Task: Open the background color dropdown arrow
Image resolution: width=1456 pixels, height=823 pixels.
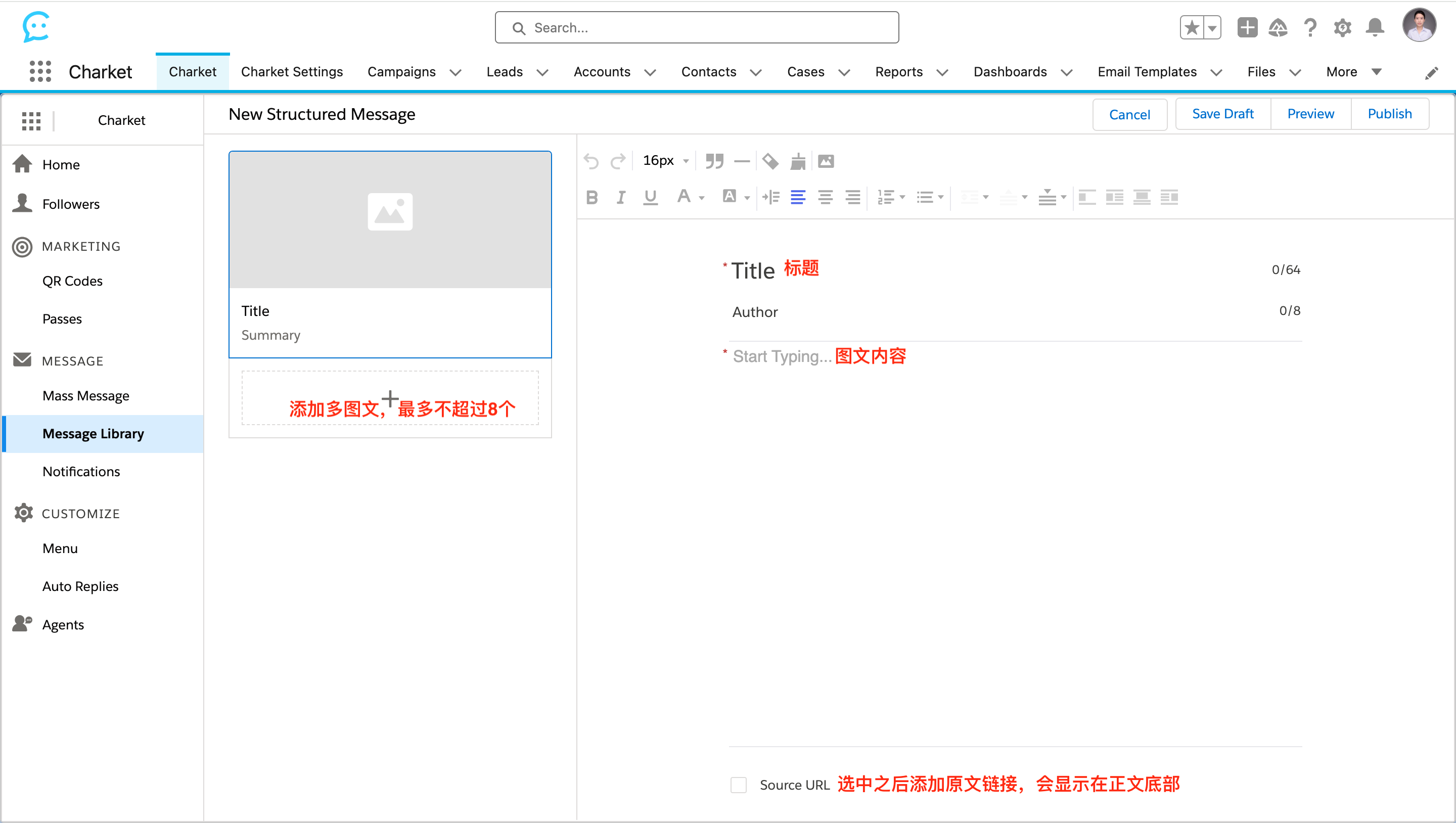Action: [747, 198]
